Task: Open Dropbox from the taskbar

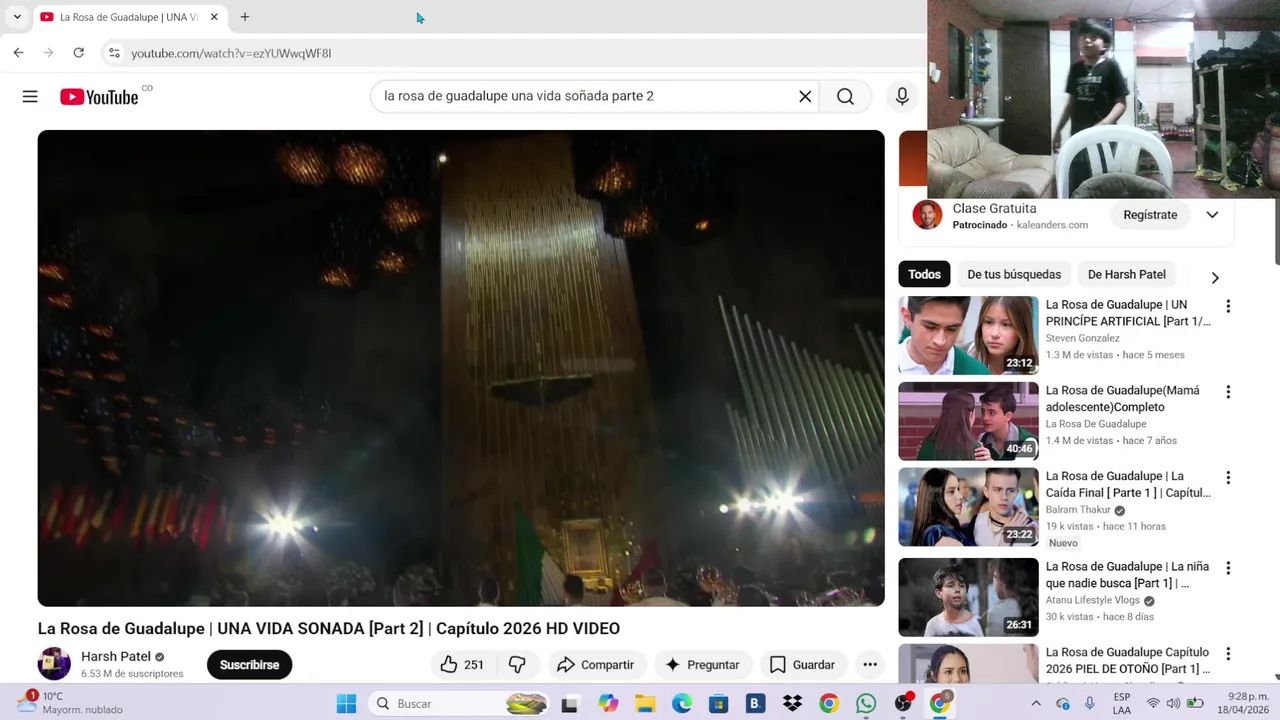Action: click(x=792, y=704)
